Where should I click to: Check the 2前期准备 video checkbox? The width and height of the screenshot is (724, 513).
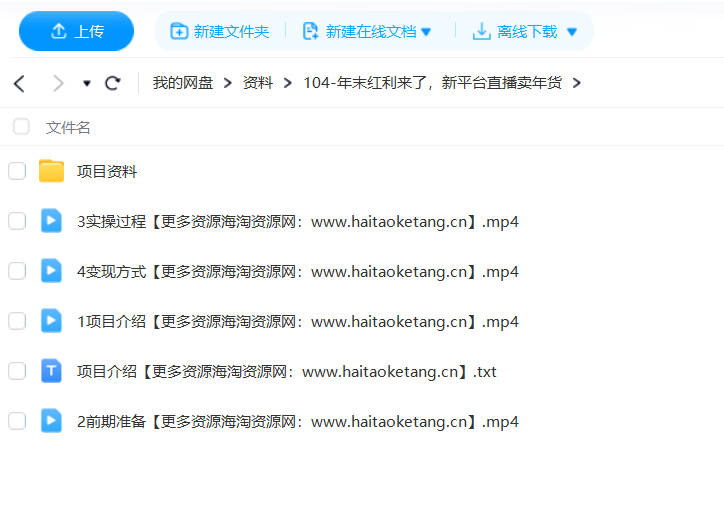coord(17,421)
